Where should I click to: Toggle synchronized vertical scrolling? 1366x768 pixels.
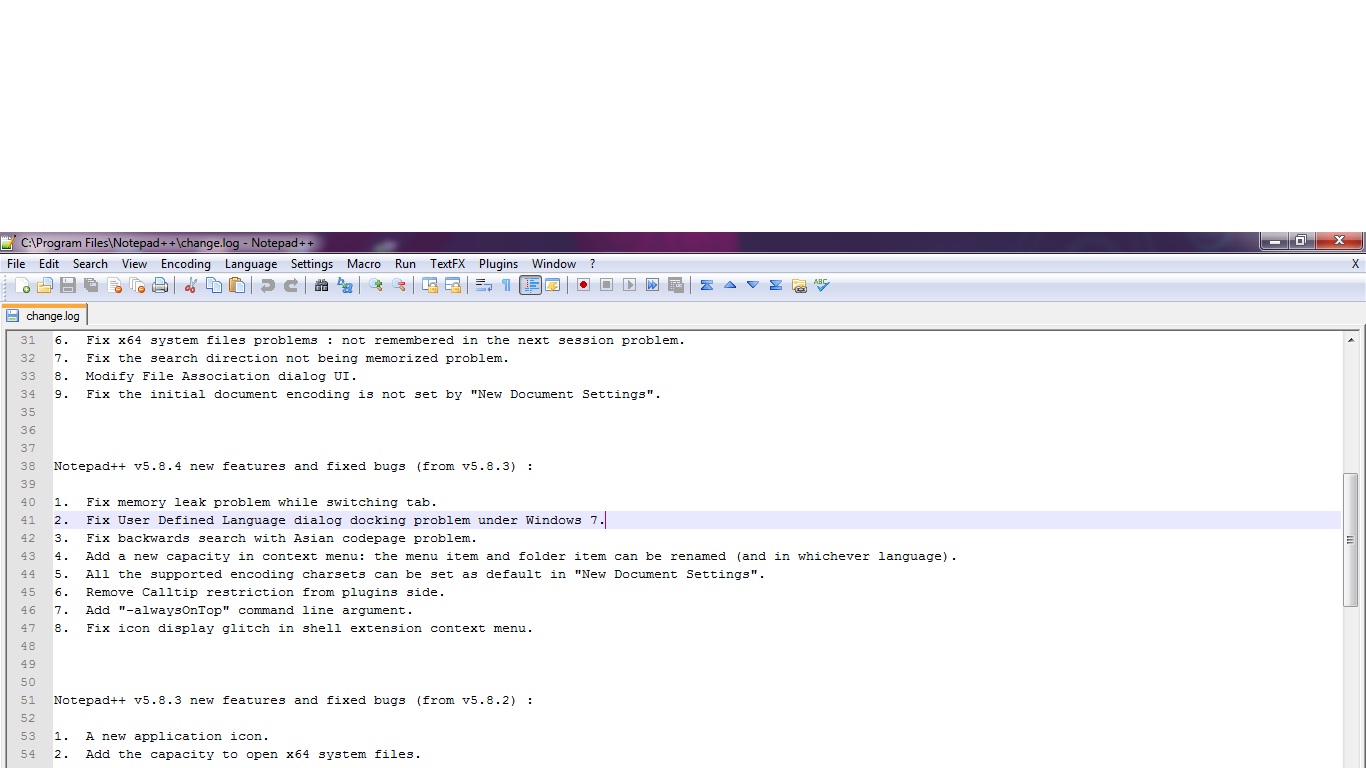click(x=429, y=286)
